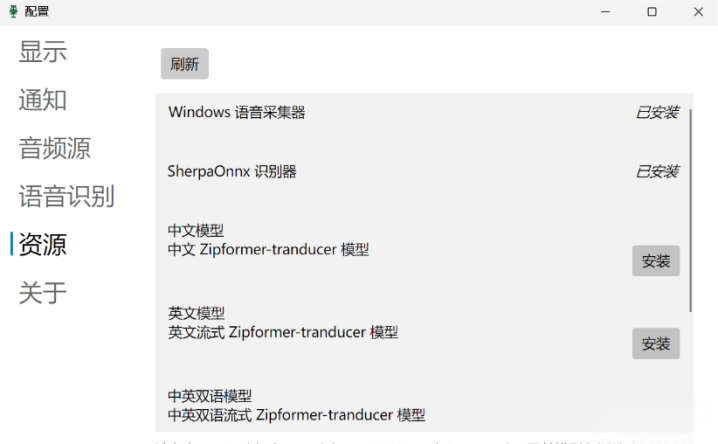Click 已安装 status beside SherpaOnnx 识别器
The image size is (718, 444).
657,172
